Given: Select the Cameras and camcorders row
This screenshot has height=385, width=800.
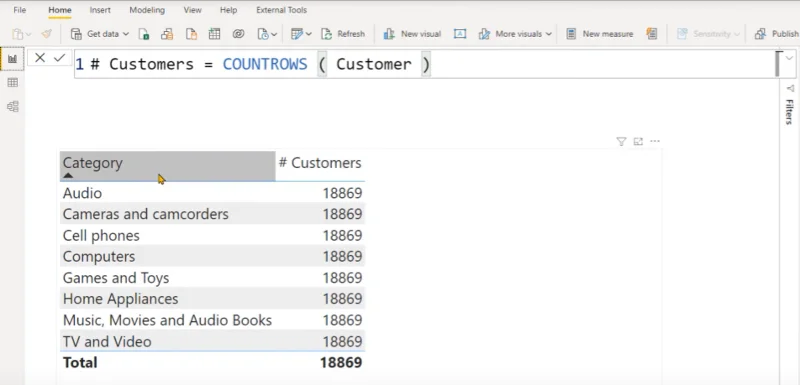Looking at the screenshot, I should (212, 214).
